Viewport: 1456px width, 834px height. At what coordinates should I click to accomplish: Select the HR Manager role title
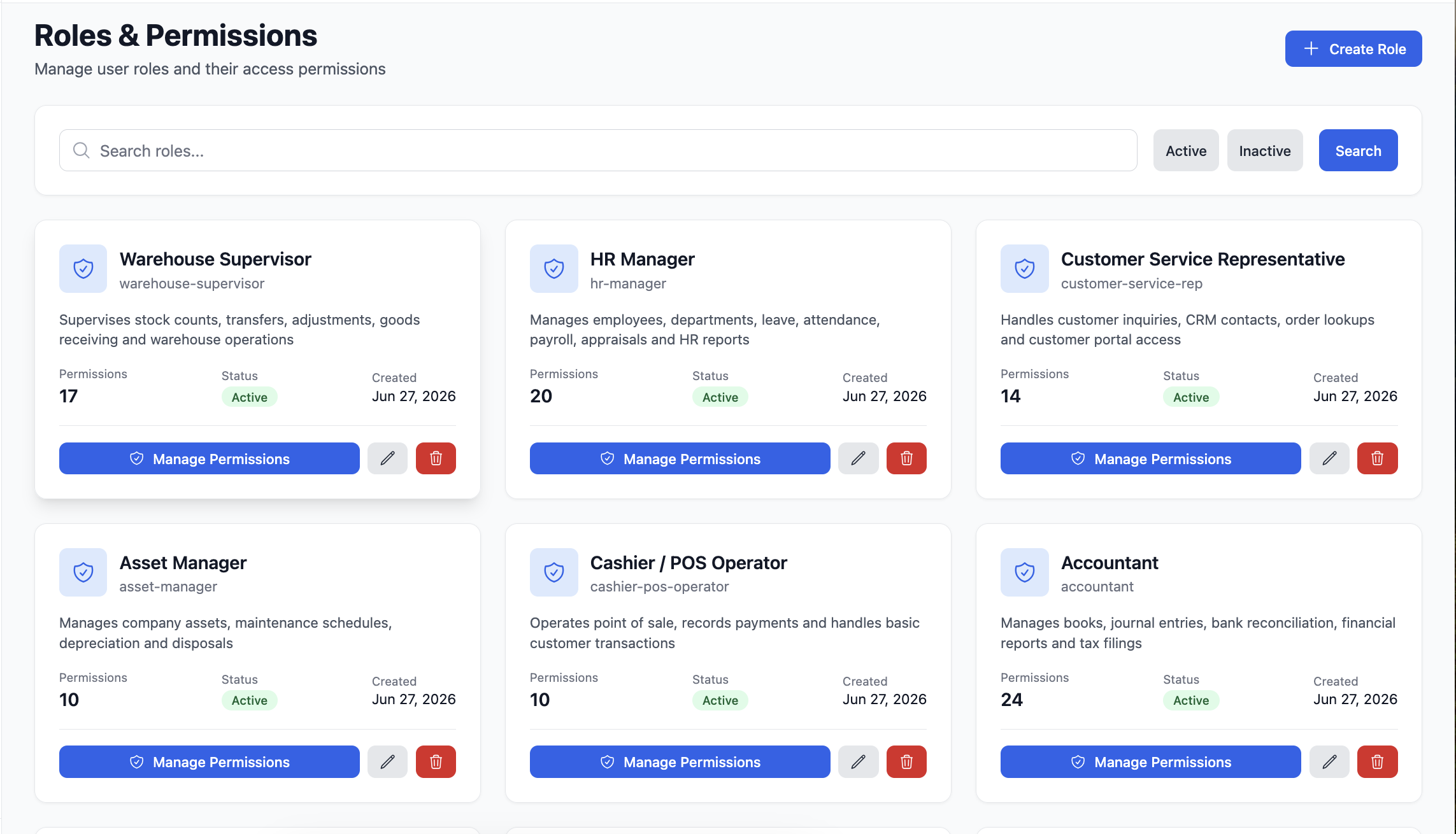(642, 259)
